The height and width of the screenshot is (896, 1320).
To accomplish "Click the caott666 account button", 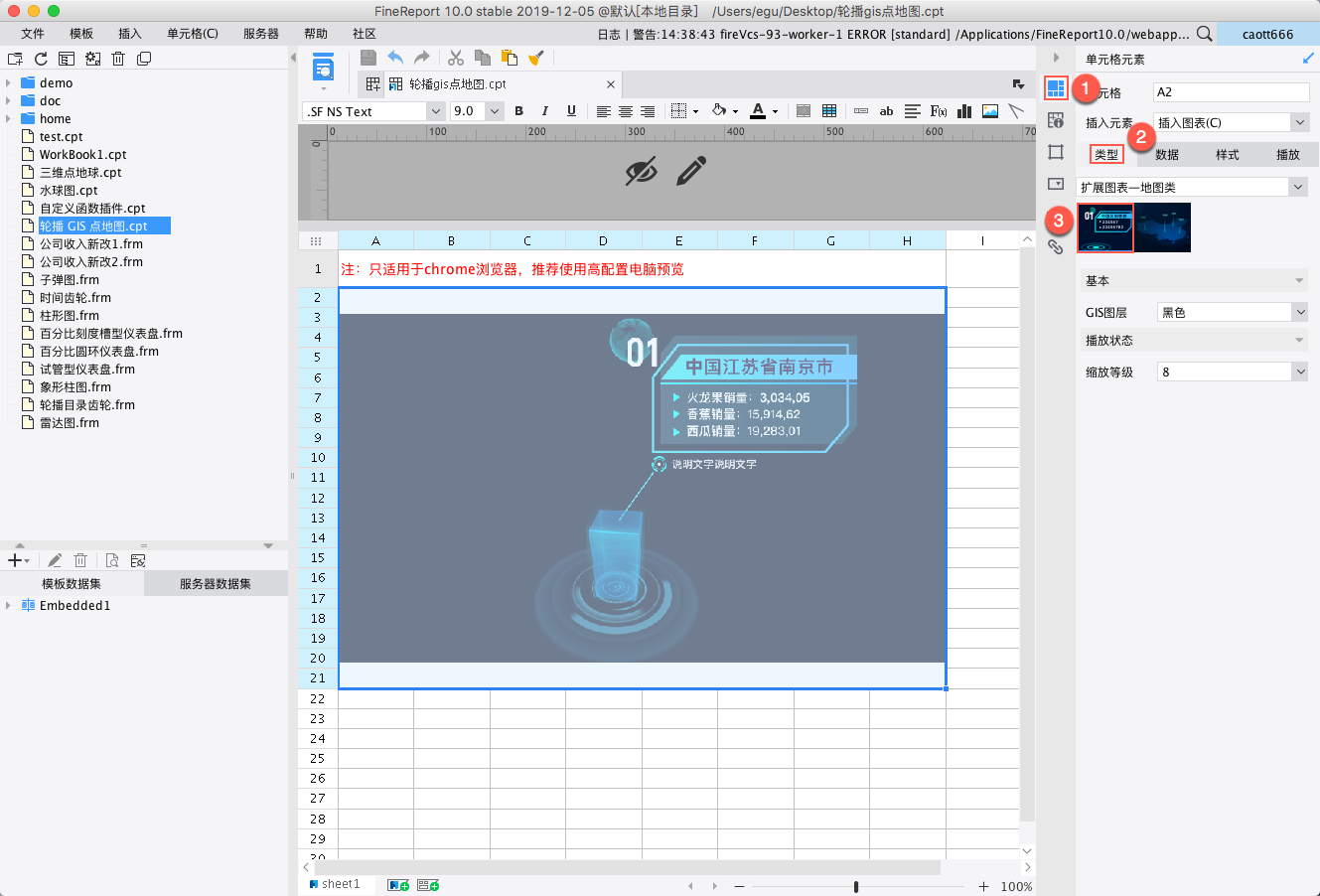I will coord(1267,34).
